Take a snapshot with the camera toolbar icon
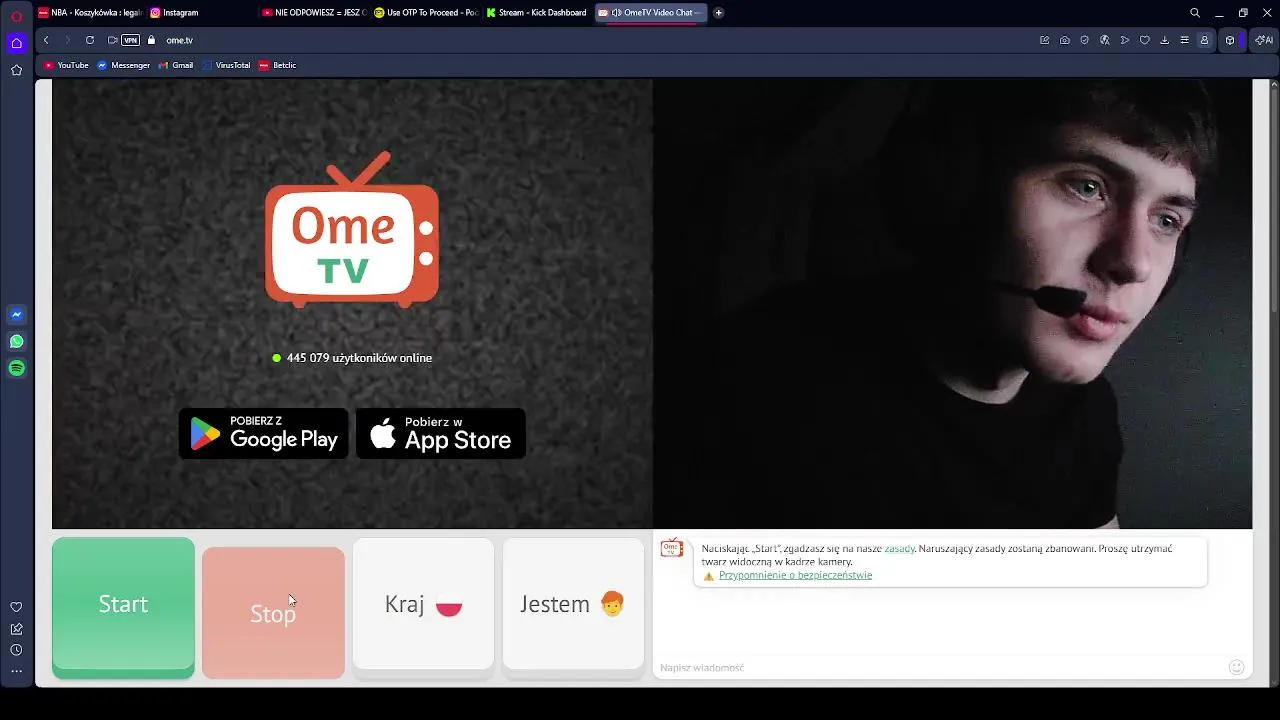This screenshot has height=720, width=1280. (1065, 40)
